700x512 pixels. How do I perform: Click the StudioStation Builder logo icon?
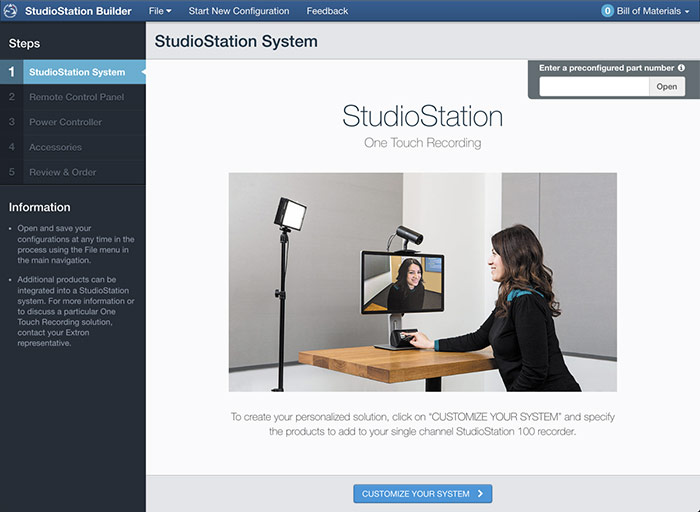coord(10,11)
